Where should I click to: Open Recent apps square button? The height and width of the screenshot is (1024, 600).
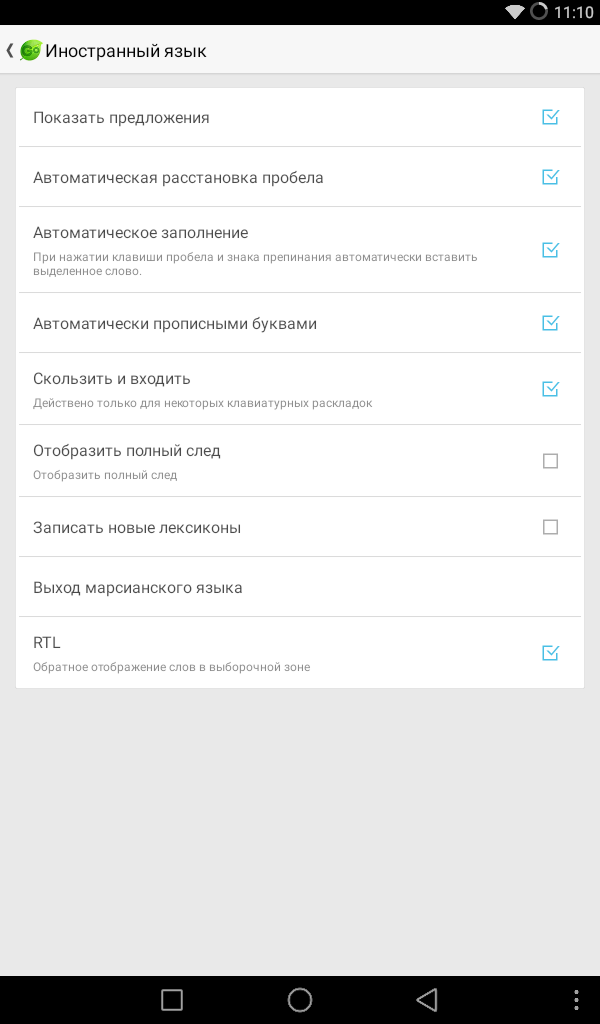coord(172,999)
